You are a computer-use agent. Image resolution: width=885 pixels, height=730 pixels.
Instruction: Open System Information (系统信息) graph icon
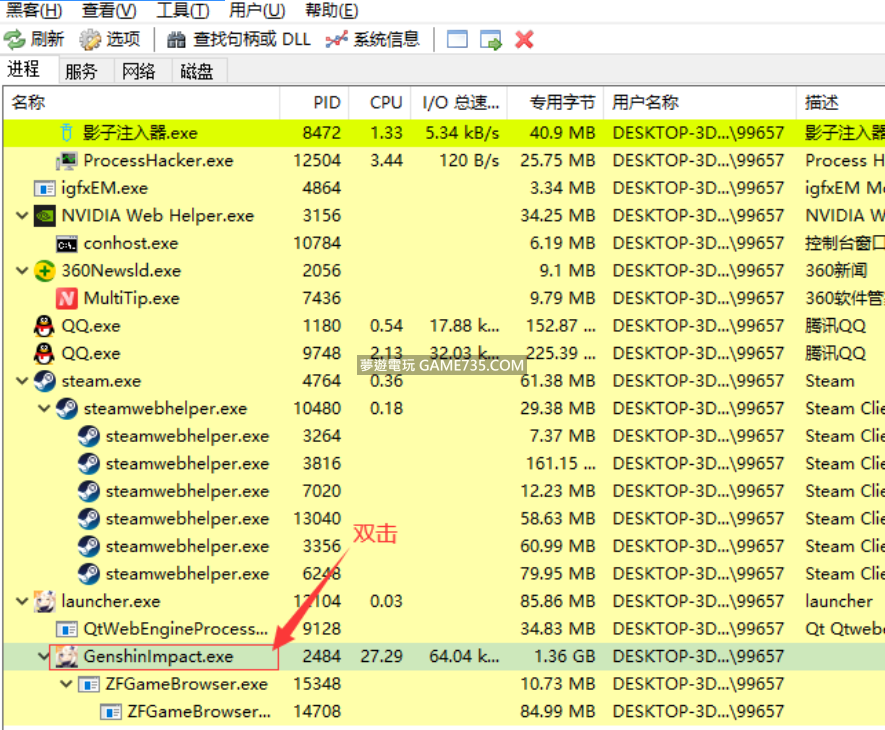pyautogui.click(x=337, y=40)
